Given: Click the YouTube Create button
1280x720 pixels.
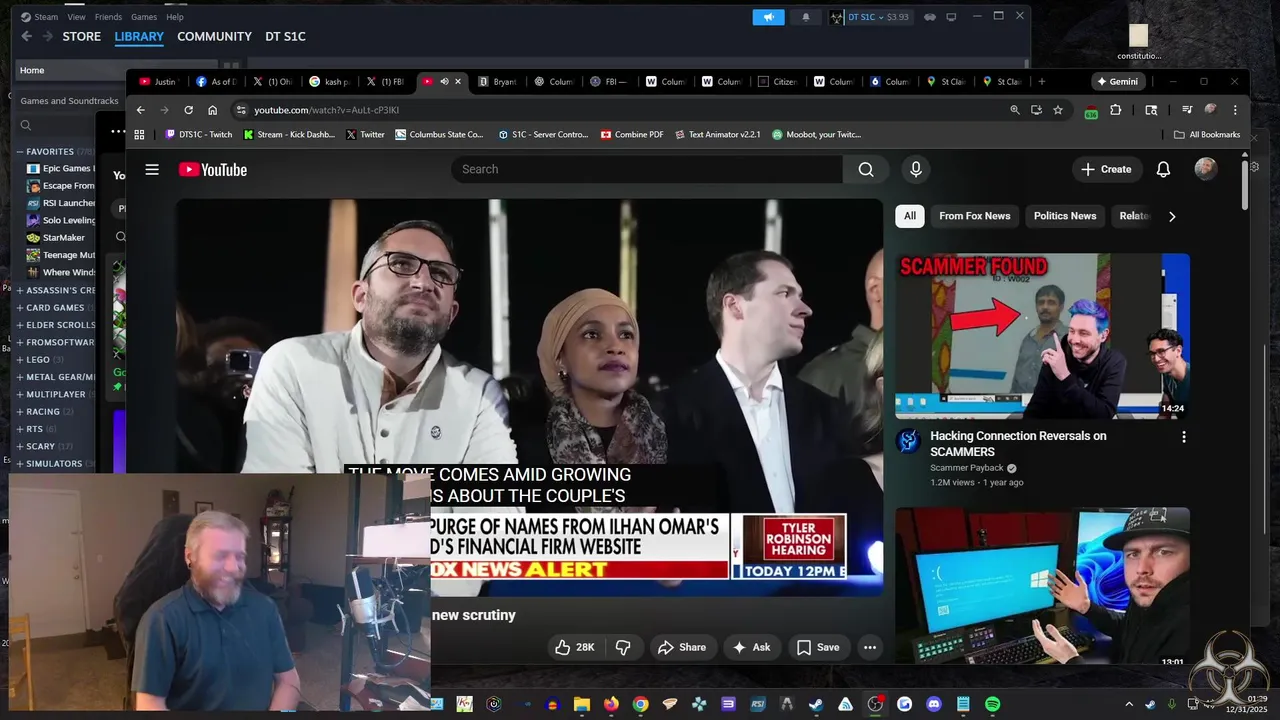Looking at the screenshot, I should [1106, 170].
